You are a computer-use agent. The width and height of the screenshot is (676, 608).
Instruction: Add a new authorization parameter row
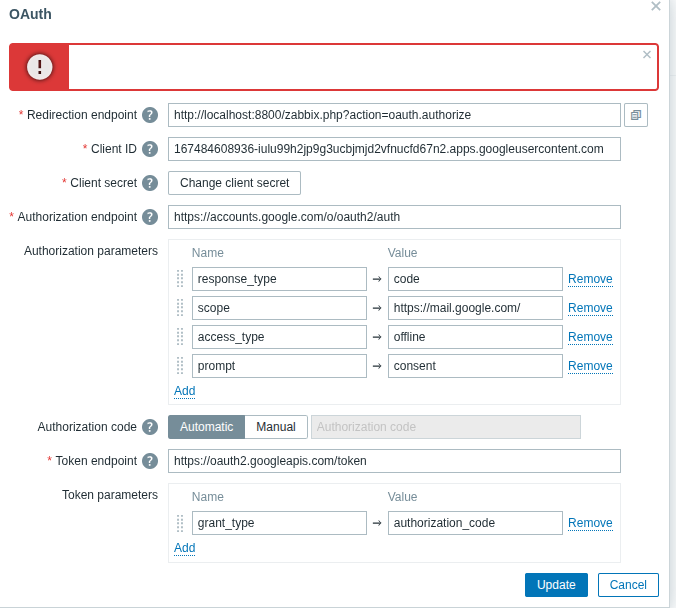[x=184, y=391]
